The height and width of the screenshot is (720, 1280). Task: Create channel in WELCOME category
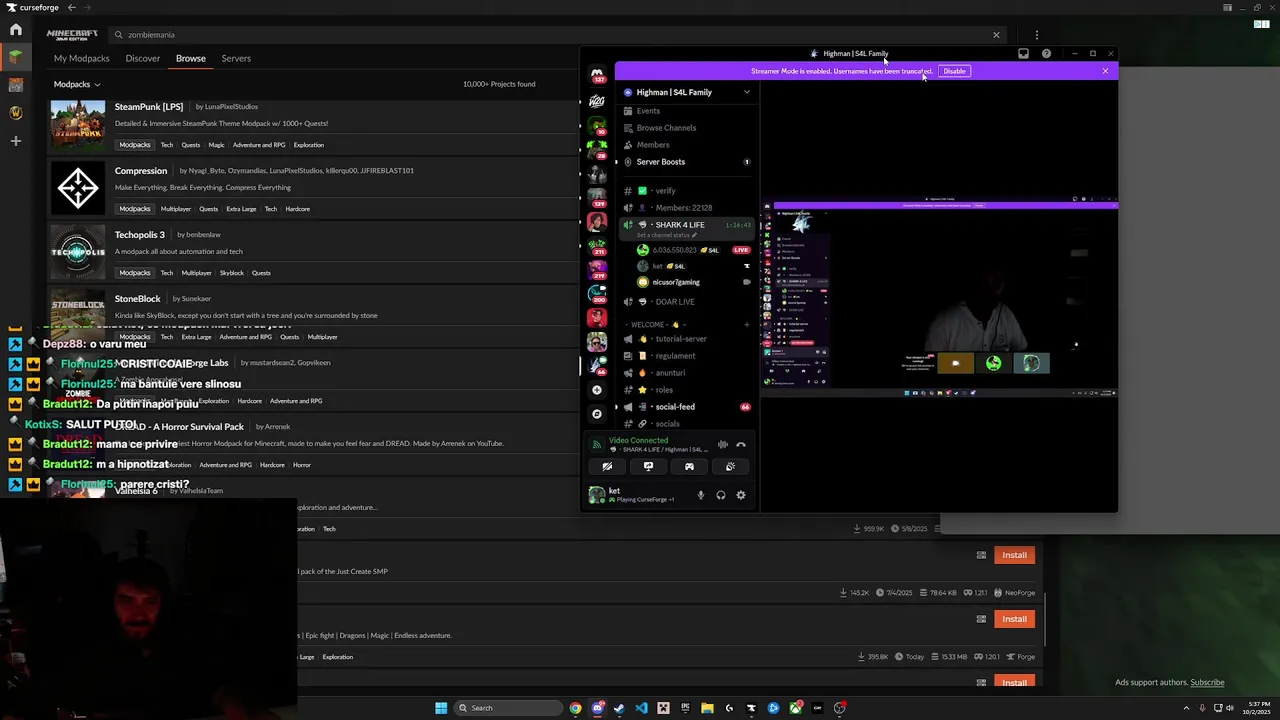746,325
